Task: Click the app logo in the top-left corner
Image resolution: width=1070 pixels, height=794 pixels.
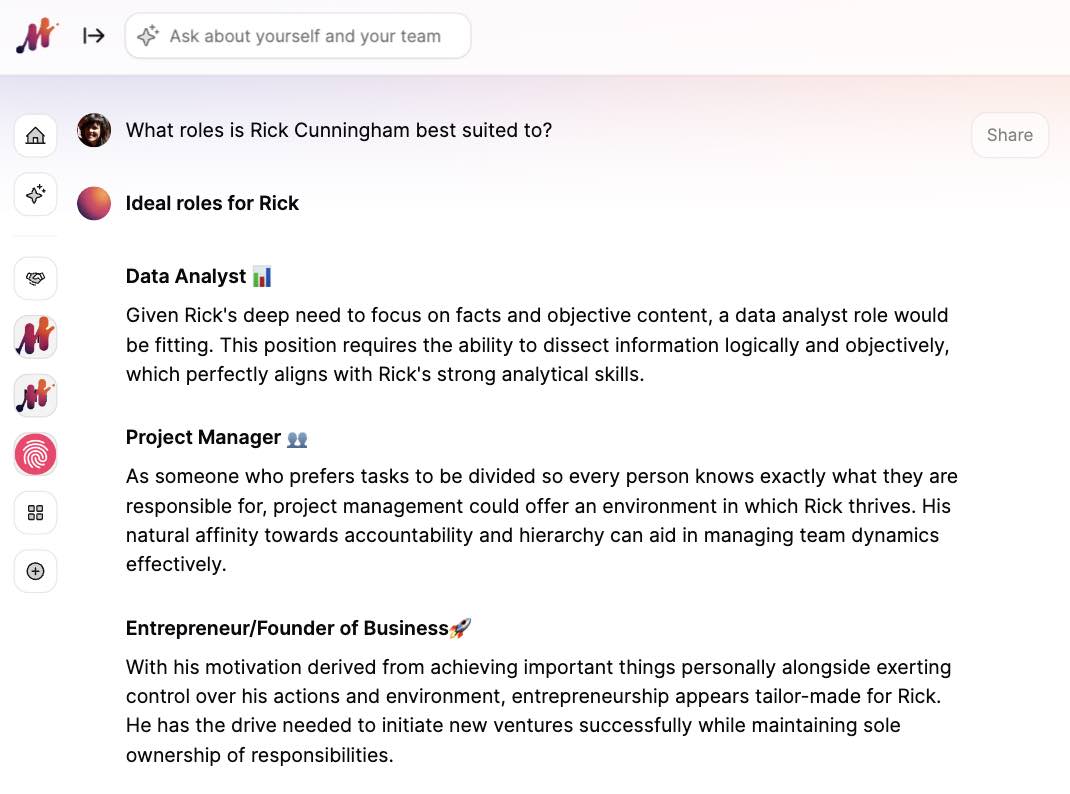Action: coord(36,37)
